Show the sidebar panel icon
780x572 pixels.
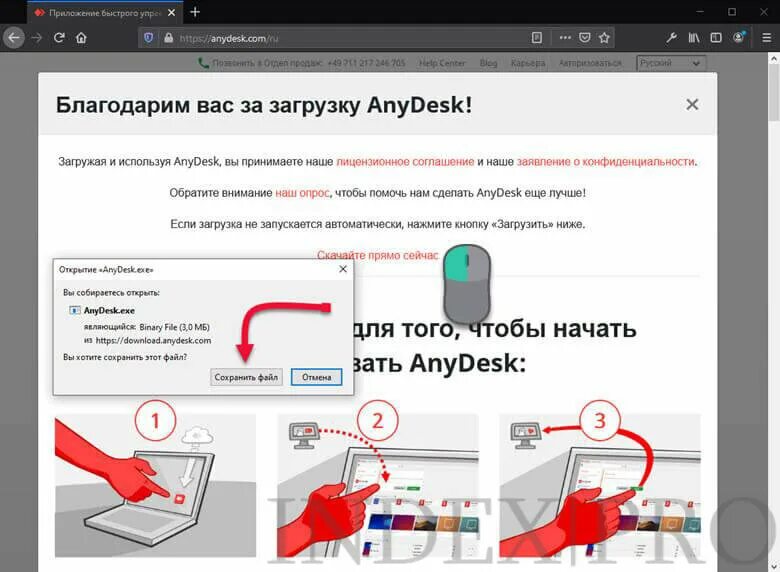[x=716, y=38]
